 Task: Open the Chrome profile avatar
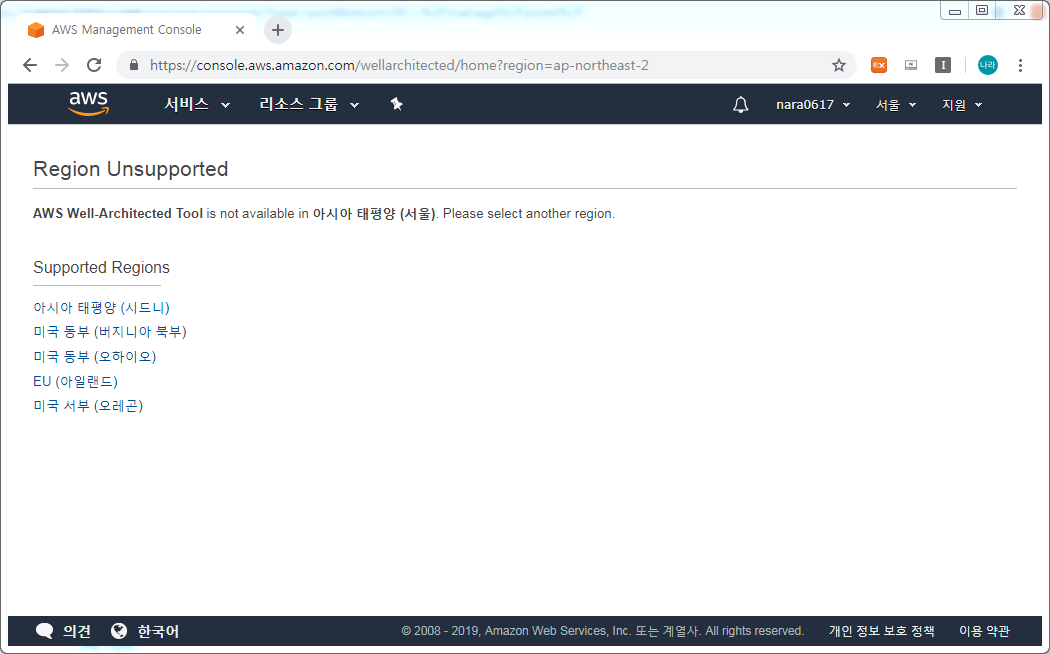click(988, 65)
